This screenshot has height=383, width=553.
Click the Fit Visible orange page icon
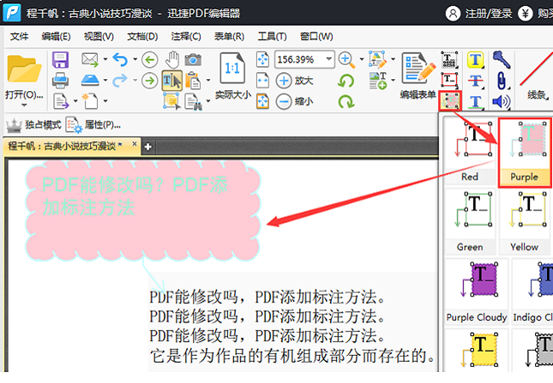[x=263, y=101]
